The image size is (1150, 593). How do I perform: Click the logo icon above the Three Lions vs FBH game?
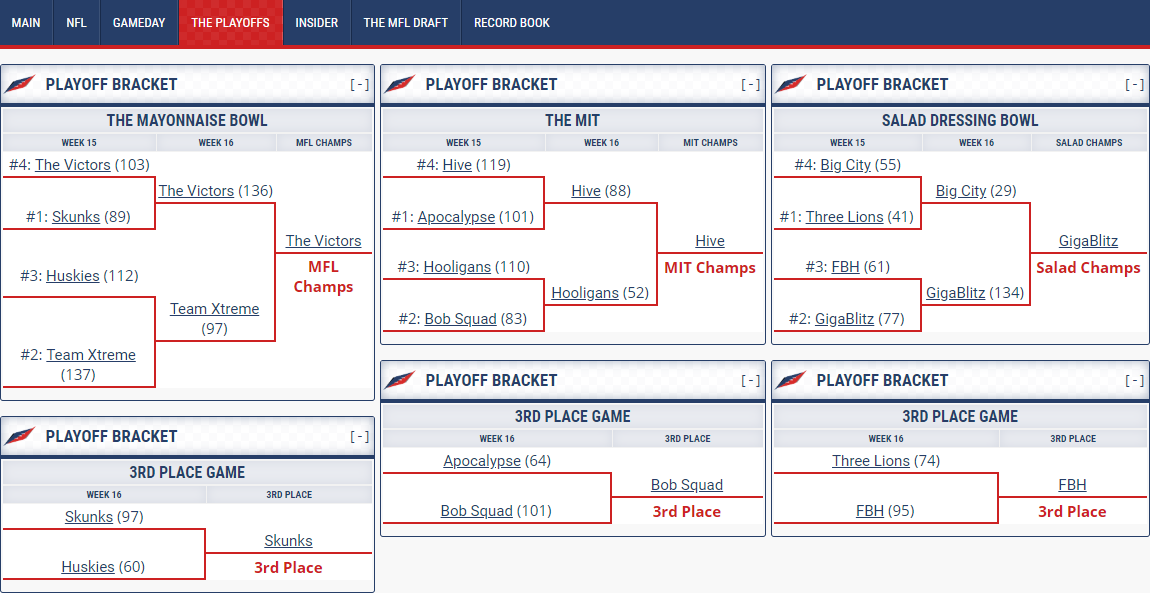click(791, 381)
